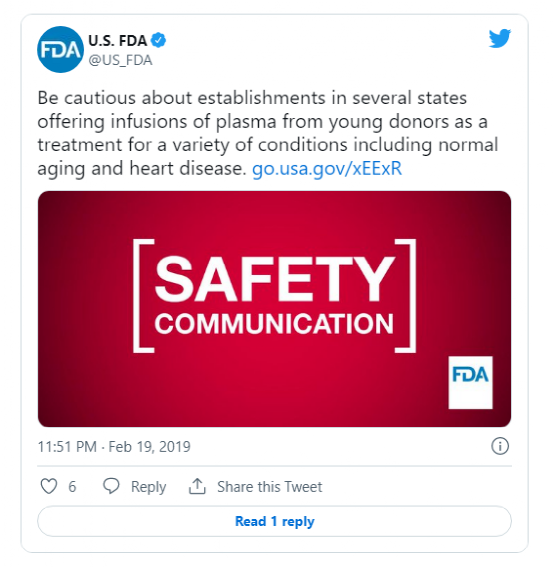Click the tweet body text
554x568 pixels.
point(268,133)
